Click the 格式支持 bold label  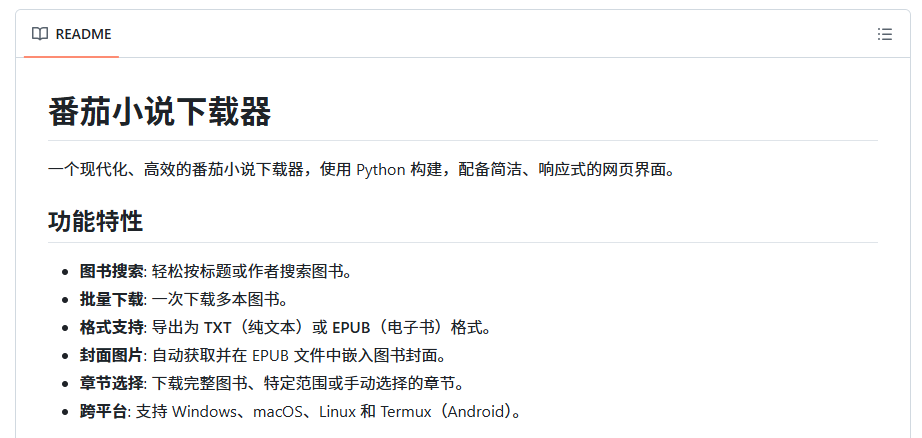pyautogui.click(x=112, y=327)
